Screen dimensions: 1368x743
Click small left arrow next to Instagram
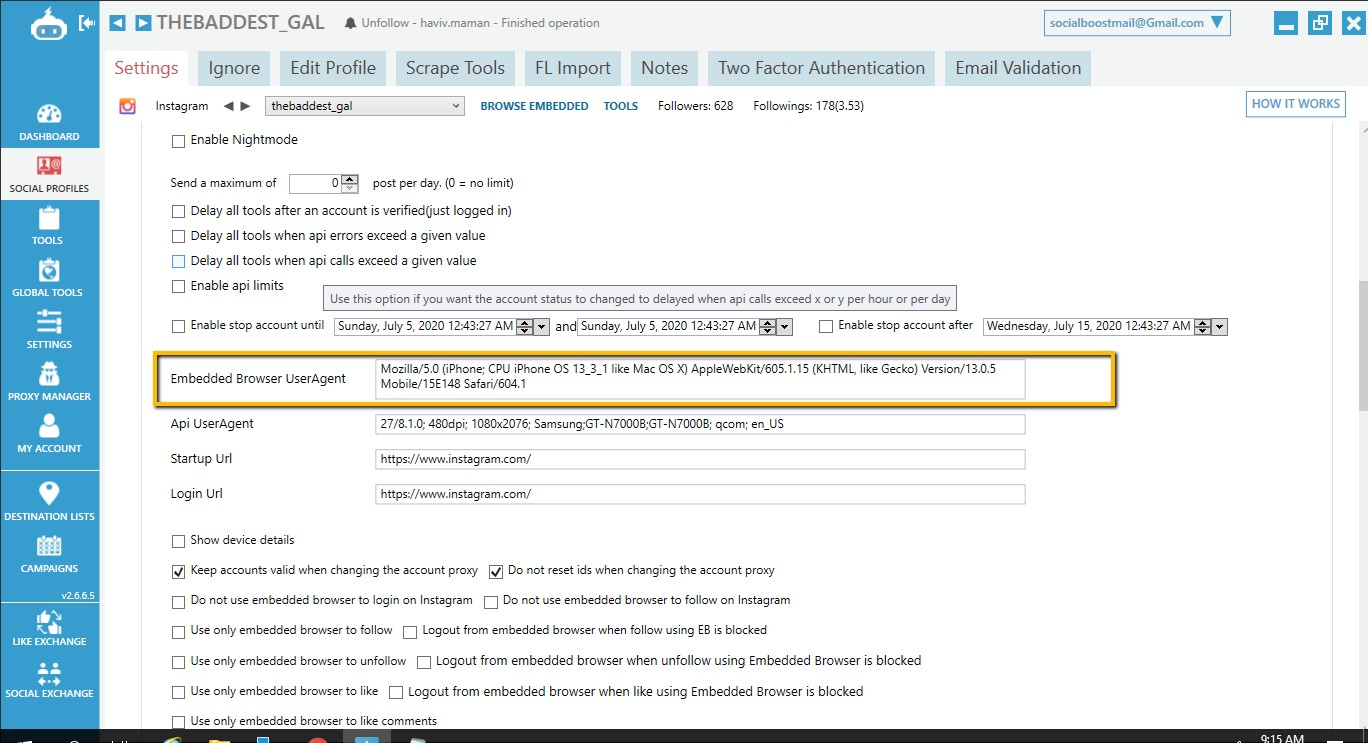(228, 106)
